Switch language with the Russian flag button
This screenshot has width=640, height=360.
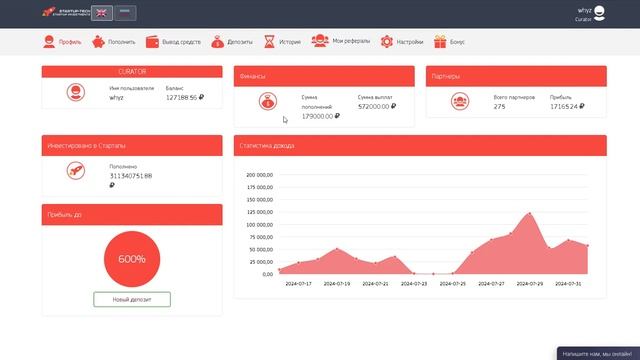point(125,13)
